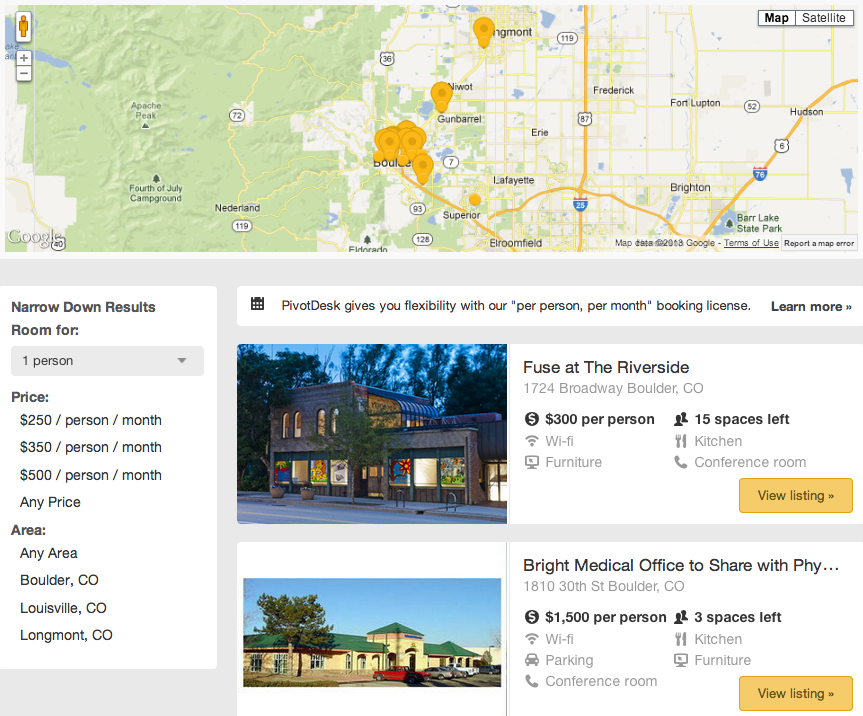
Task: View listing for Fuse at The Riverside
Action: coord(795,495)
